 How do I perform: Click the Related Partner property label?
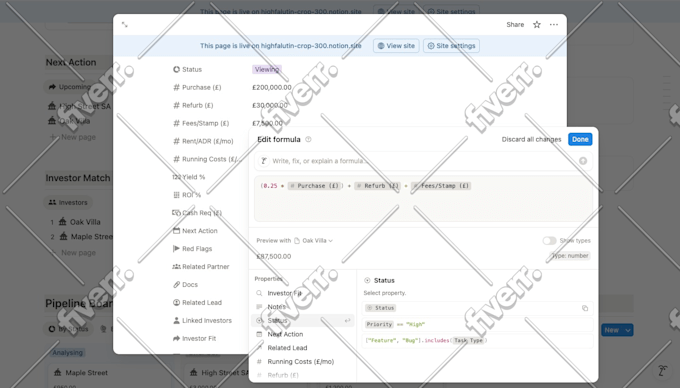[201, 267]
